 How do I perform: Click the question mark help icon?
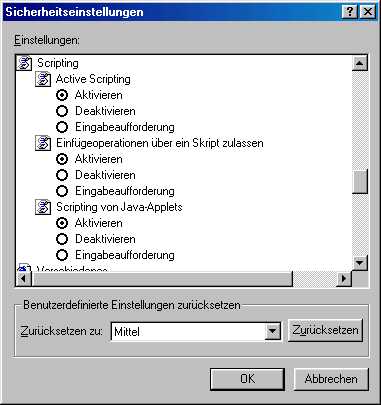coord(350,12)
